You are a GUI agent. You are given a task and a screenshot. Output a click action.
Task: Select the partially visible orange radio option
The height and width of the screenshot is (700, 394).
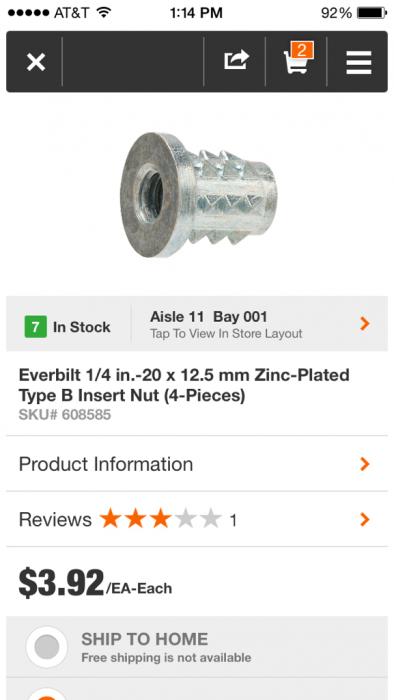click(48, 695)
